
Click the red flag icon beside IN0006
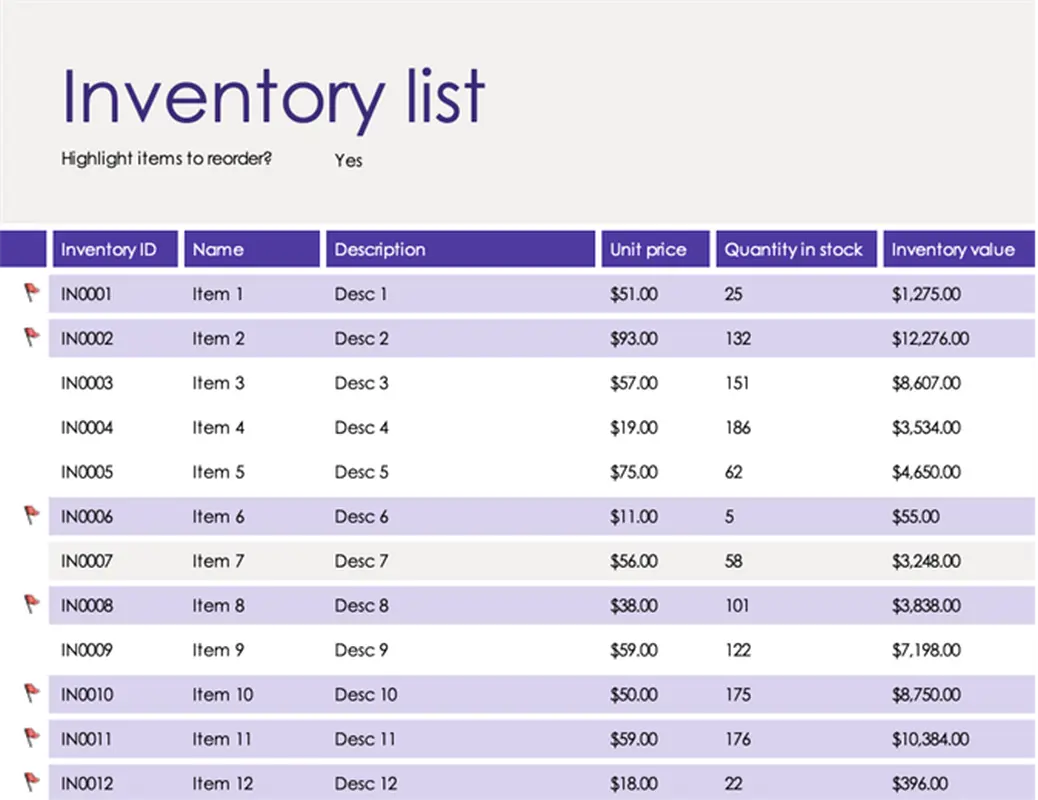[31, 515]
